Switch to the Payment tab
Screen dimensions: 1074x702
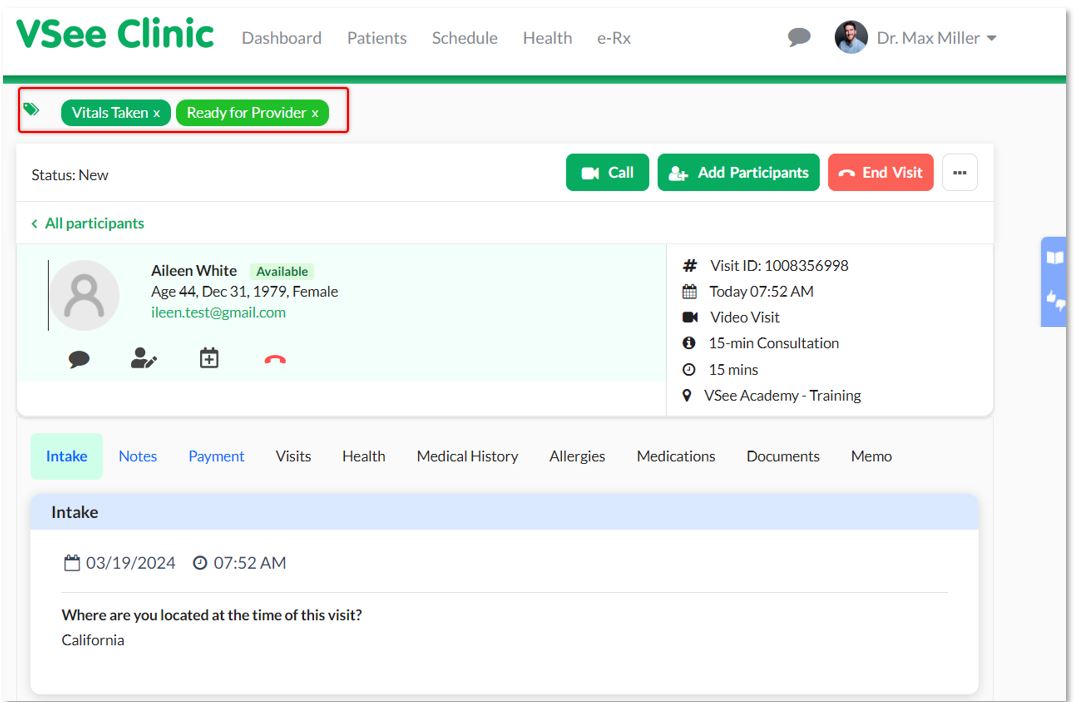(x=216, y=456)
